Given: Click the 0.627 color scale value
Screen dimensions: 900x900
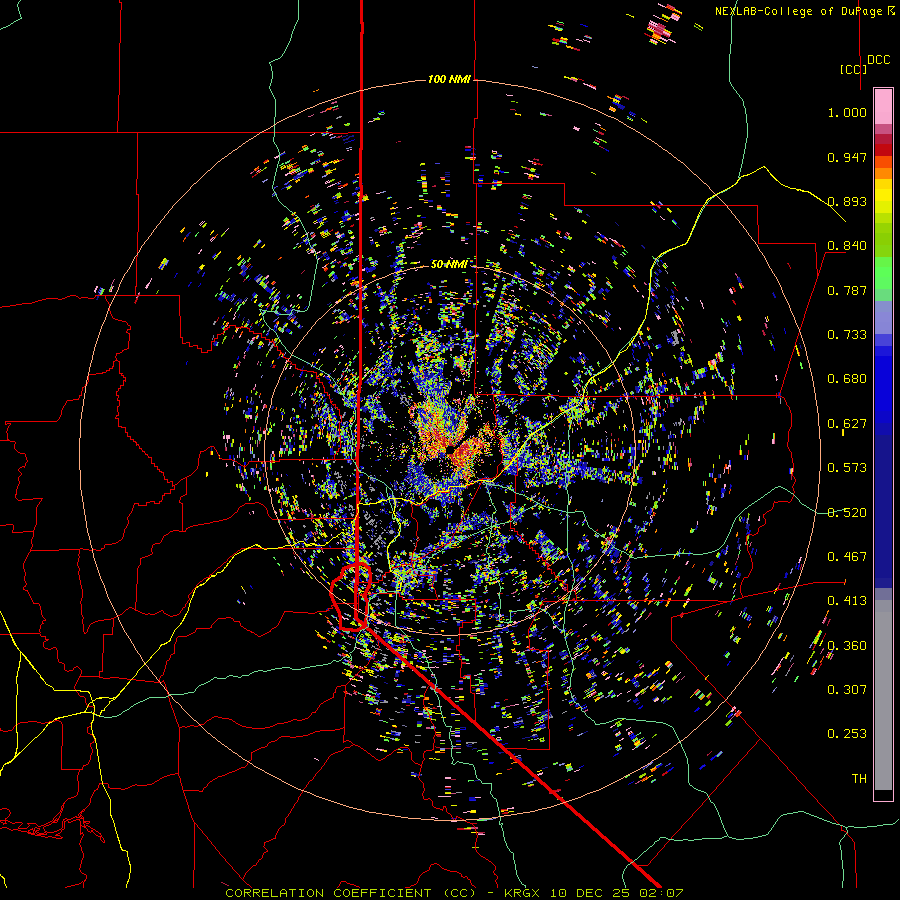Looking at the screenshot, I should (x=847, y=424).
